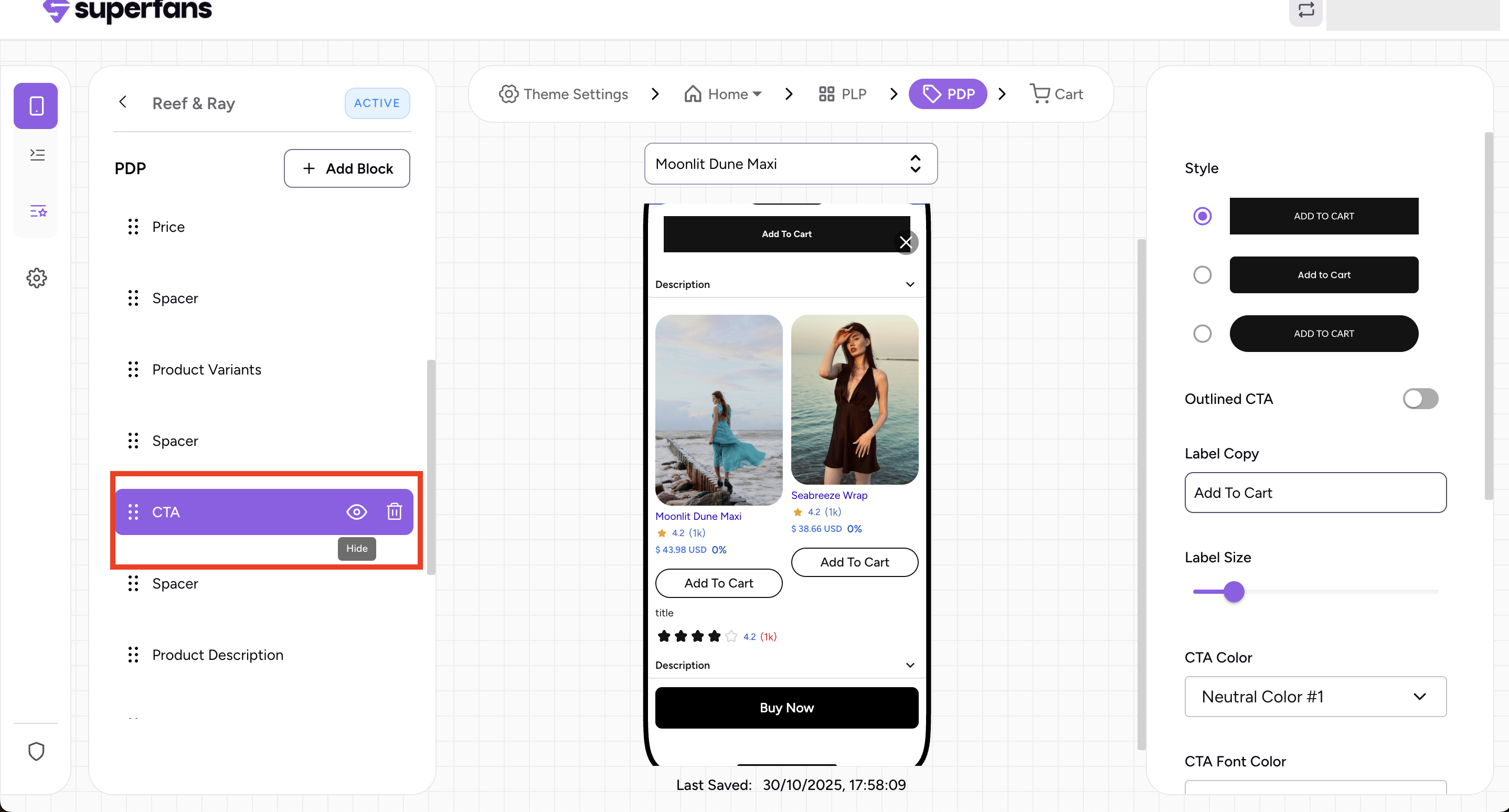Switch to the Cart tab
The width and height of the screenshot is (1509, 812).
click(1056, 94)
